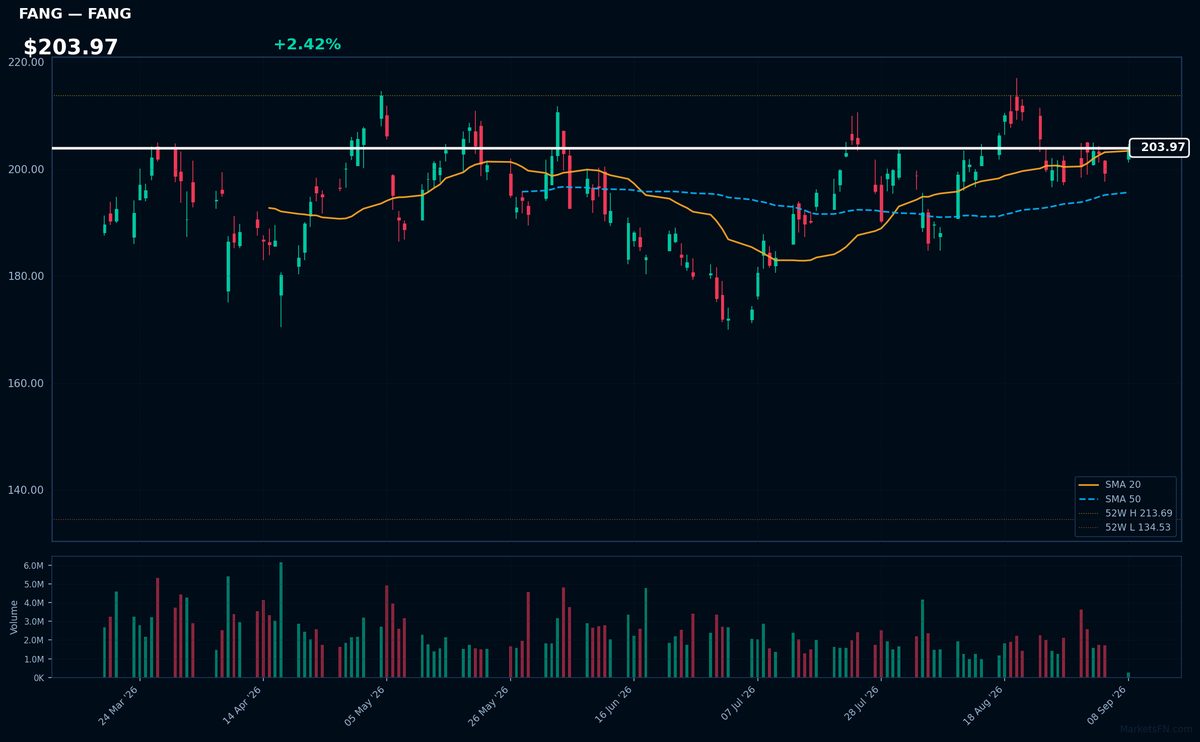Click the 16 Jun '26 date label
1200x742 pixels.
pyautogui.click(x=612, y=705)
